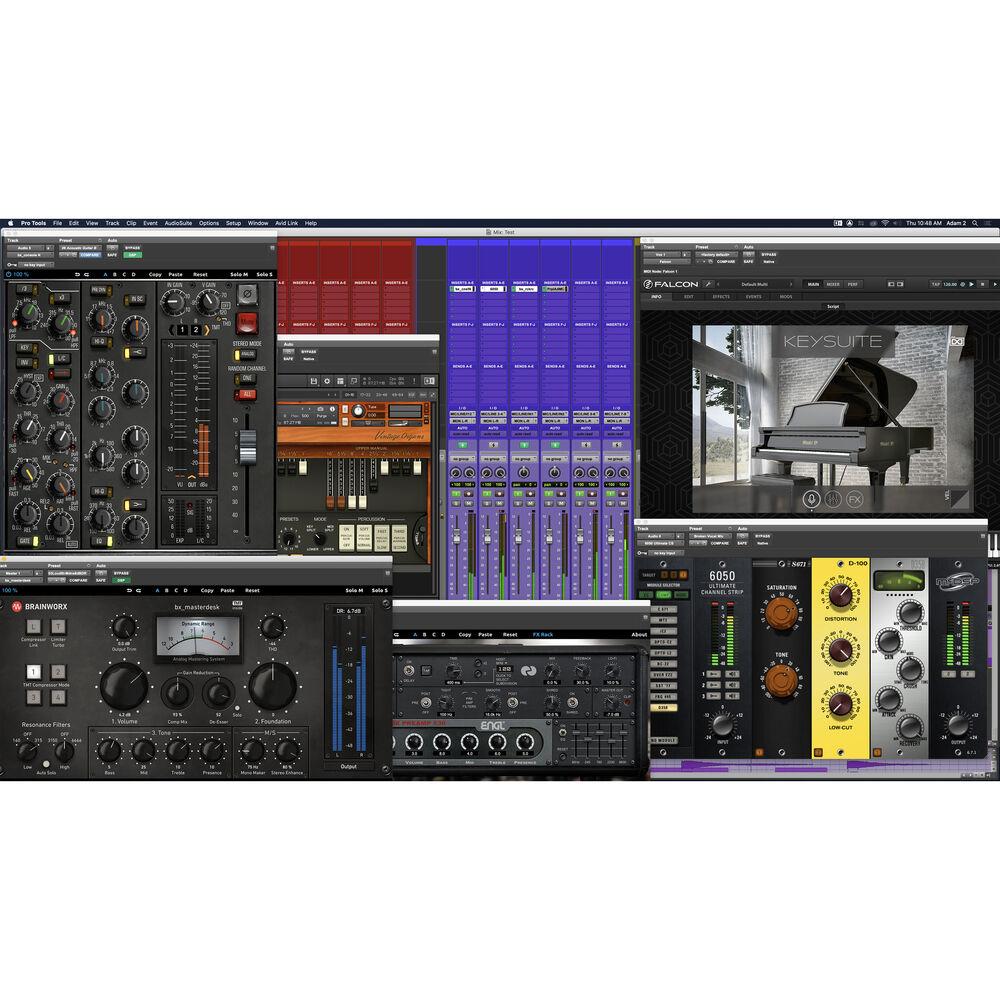
Task: Open the Track menu
Action: pyautogui.click(x=112, y=223)
